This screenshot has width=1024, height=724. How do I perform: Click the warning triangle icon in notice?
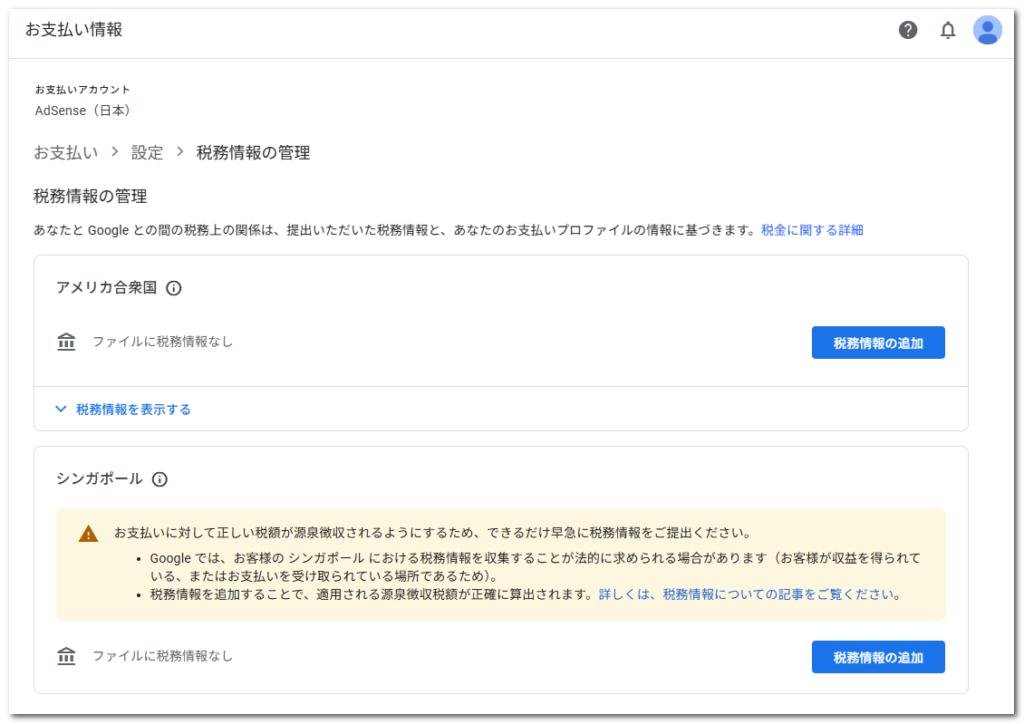pyautogui.click(x=88, y=534)
